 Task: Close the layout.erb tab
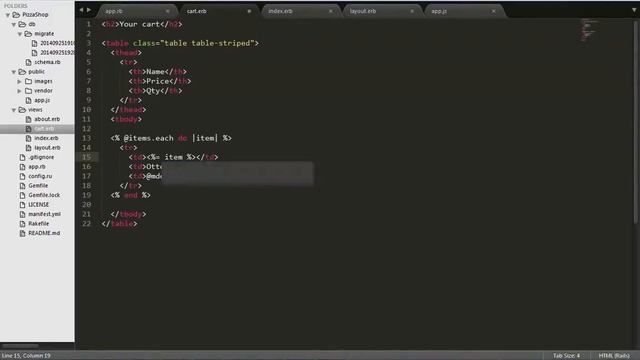412,11
